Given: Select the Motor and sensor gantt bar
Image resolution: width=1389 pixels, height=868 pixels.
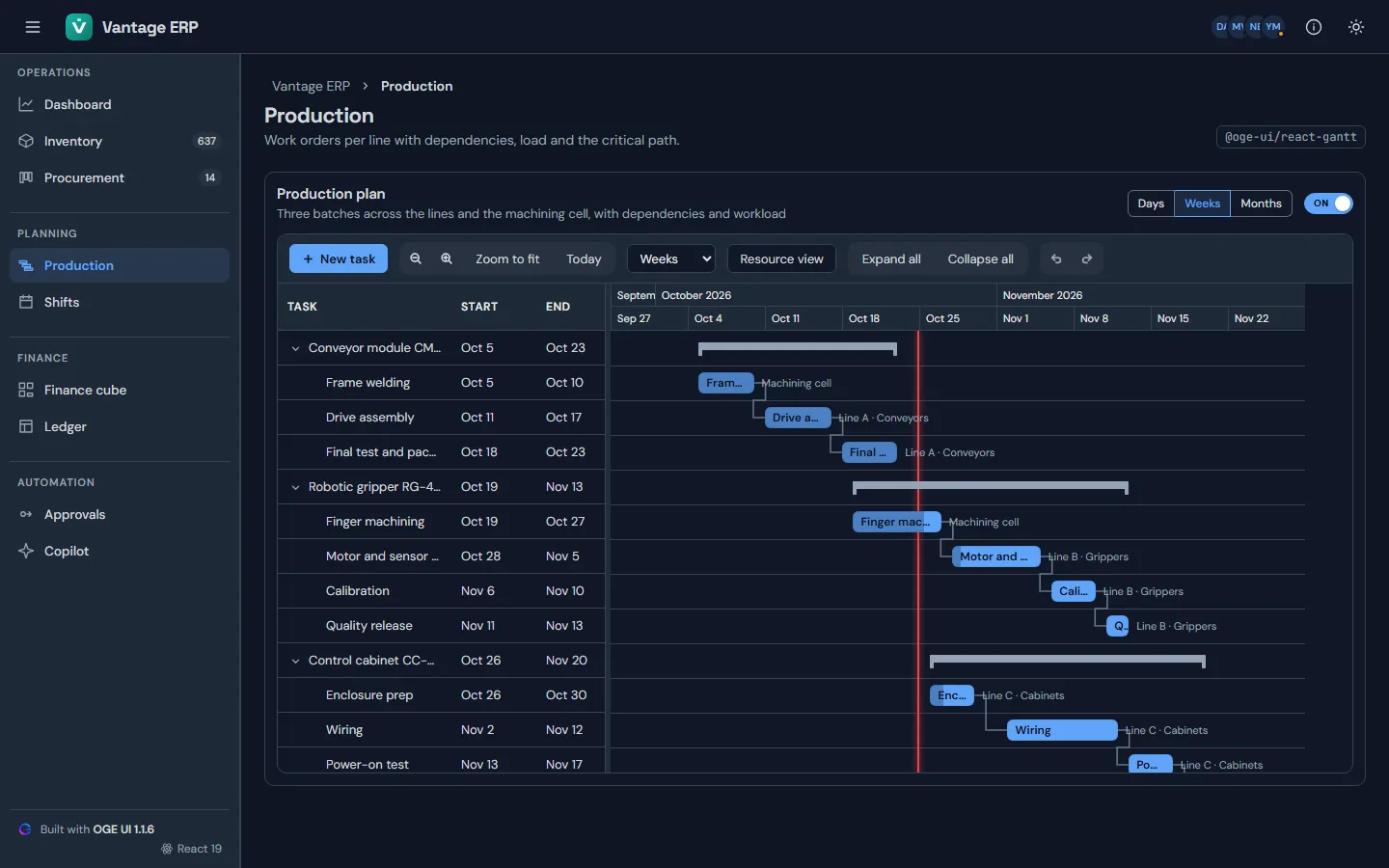Looking at the screenshot, I should [996, 556].
